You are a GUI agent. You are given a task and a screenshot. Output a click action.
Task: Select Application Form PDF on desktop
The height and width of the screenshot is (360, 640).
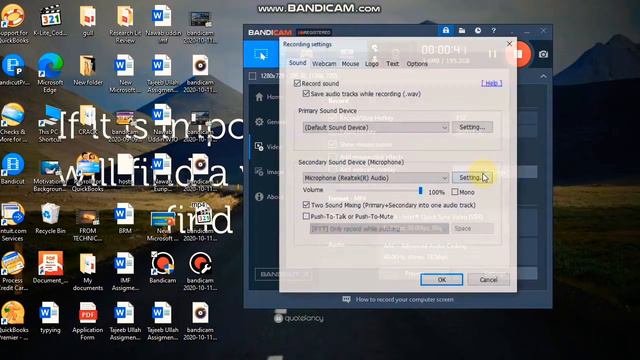click(x=88, y=321)
